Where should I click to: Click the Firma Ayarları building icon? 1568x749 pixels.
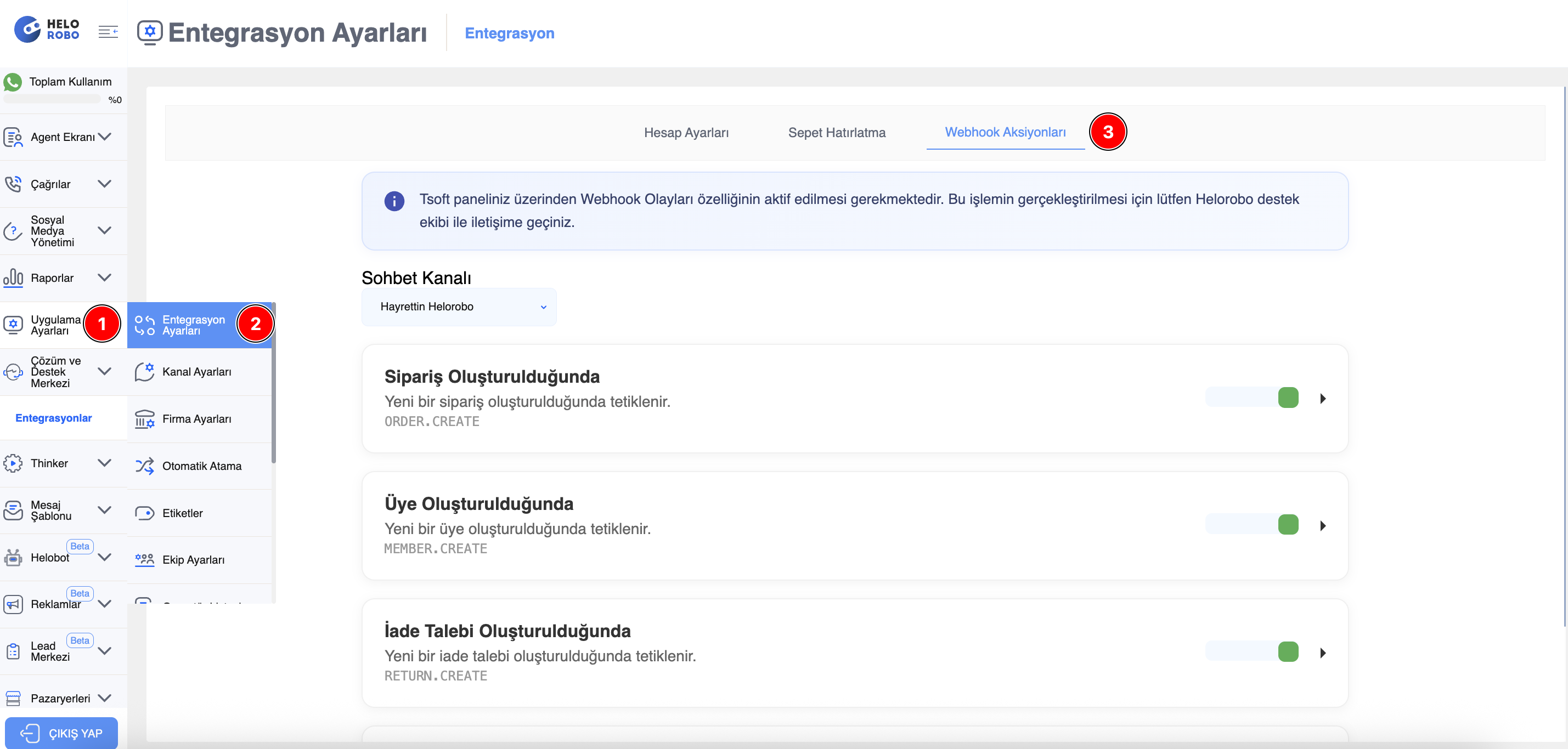[x=144, y=418]
